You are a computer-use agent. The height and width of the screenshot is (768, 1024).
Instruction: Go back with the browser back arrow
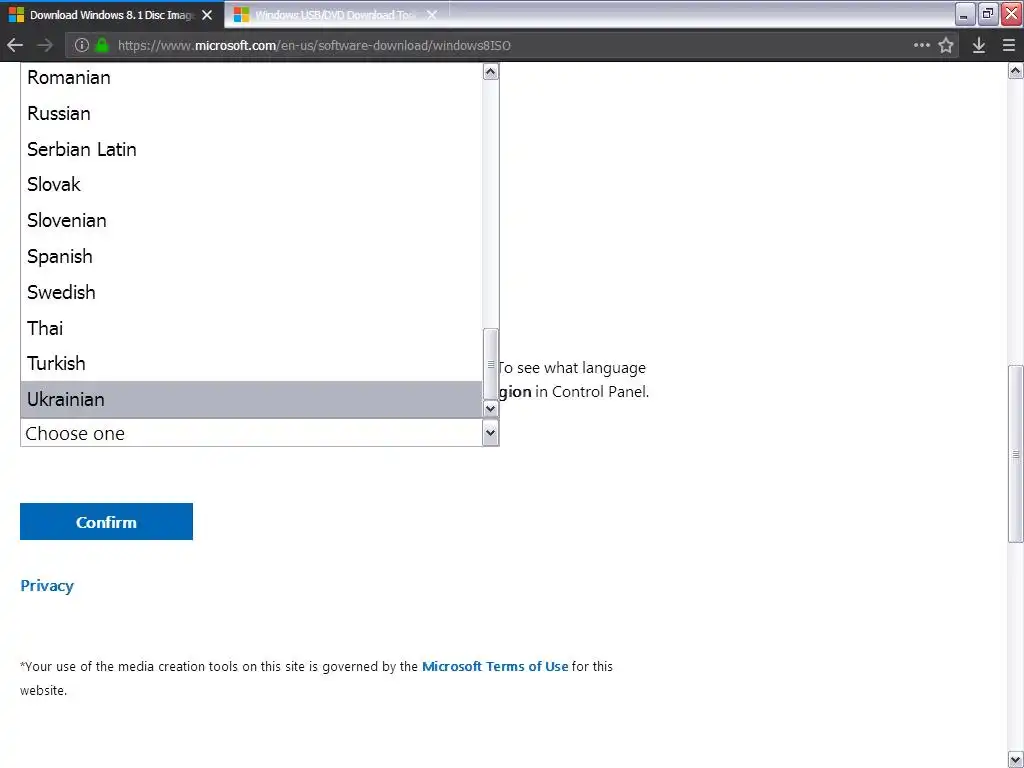[x=15, y=45]
